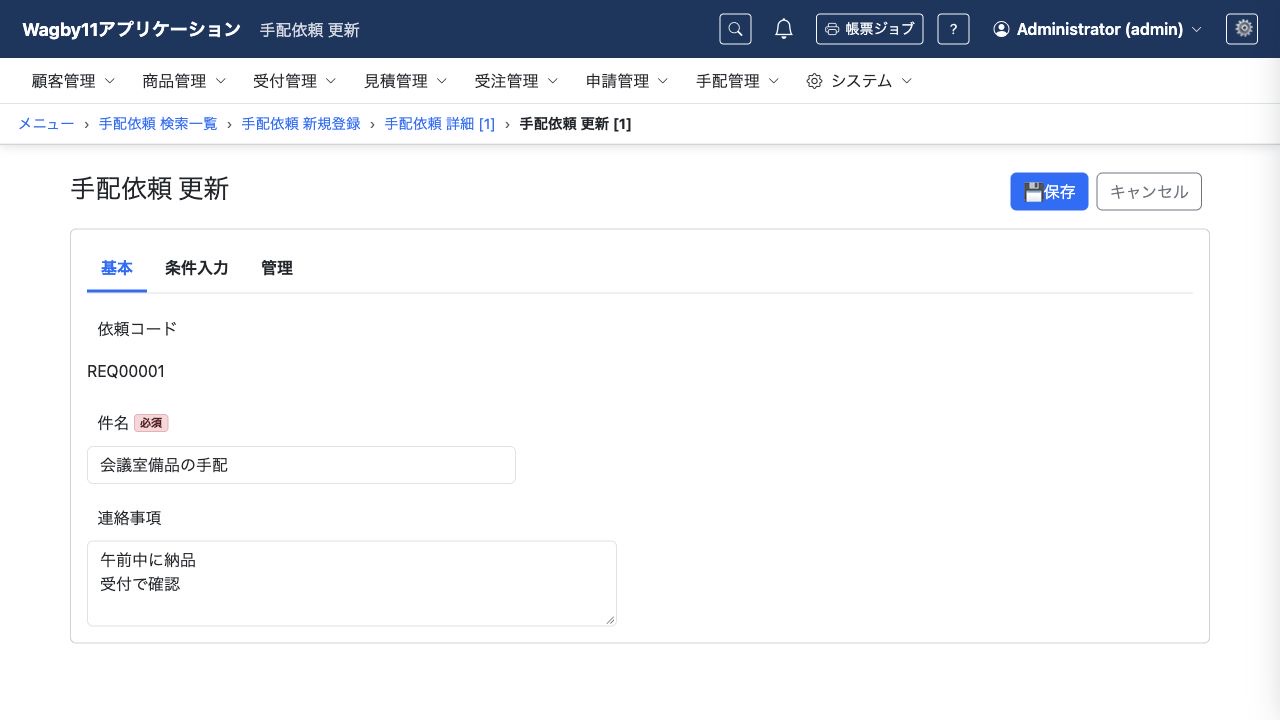Click the キャンセル button
Screen dimensions: 1280x720
1149,192
